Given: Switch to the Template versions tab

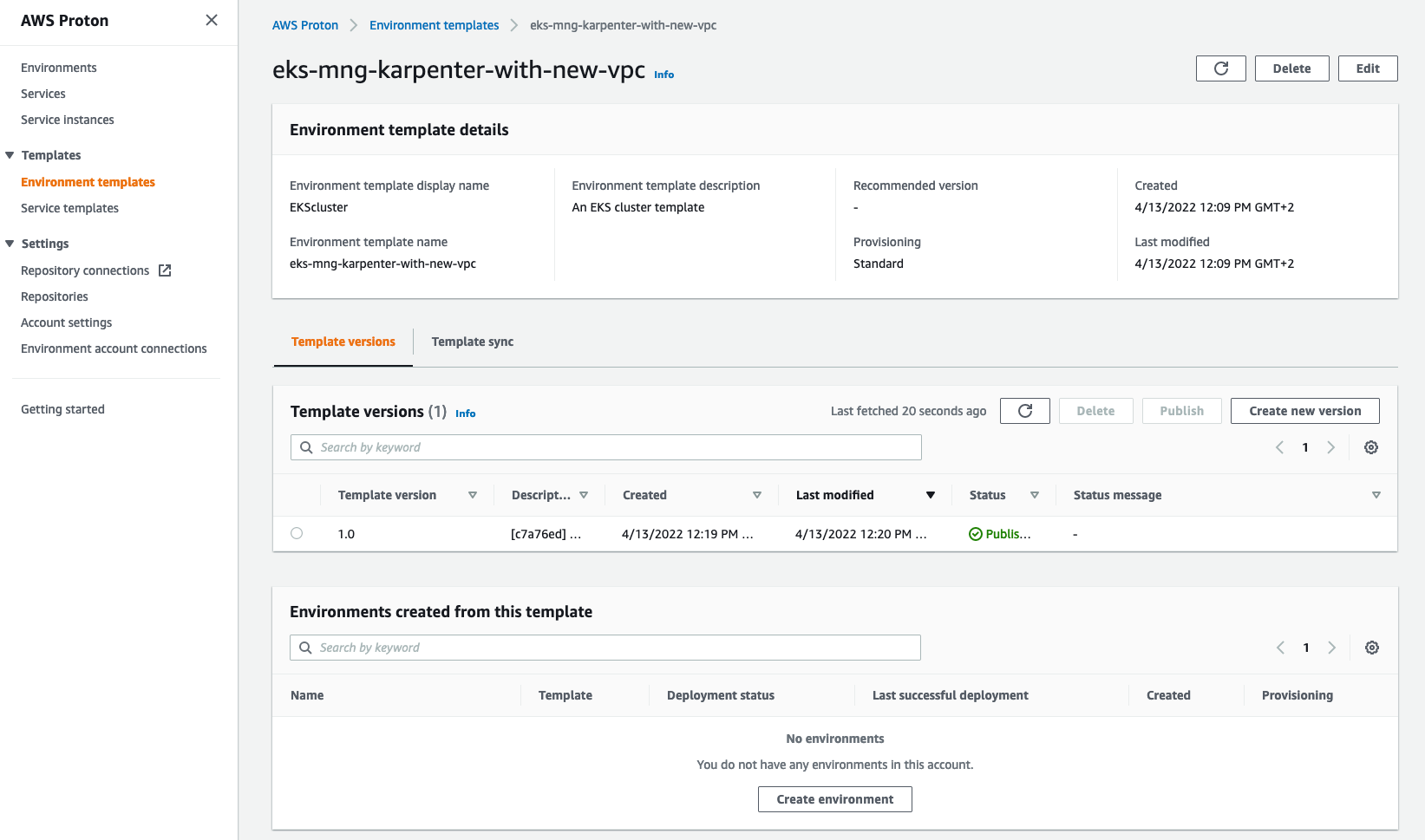Looking at the screenshot, I should [343, 342].
